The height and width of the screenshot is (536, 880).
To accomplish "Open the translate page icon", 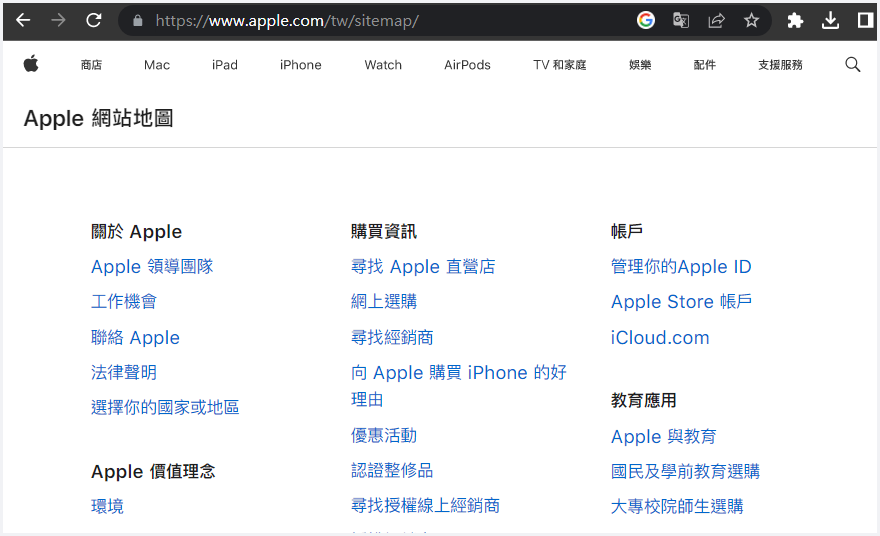I will tap(681, 21).
